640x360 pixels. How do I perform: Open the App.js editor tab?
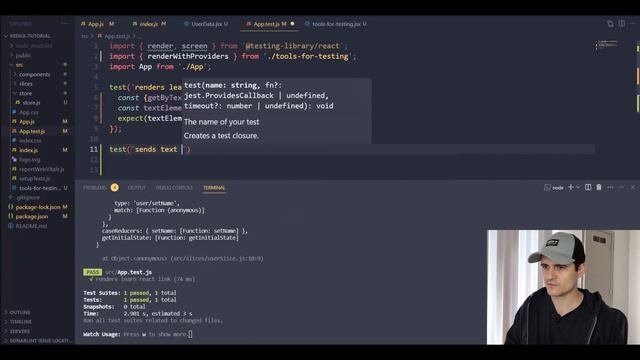pos(97,24)
